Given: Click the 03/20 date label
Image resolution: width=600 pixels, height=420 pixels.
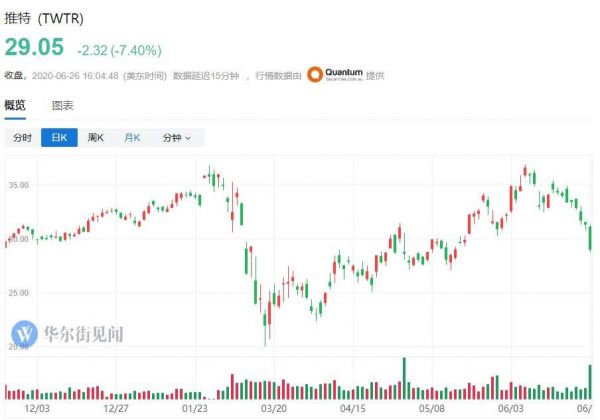Looking at the screenshot, I should [x=273, y=408].
